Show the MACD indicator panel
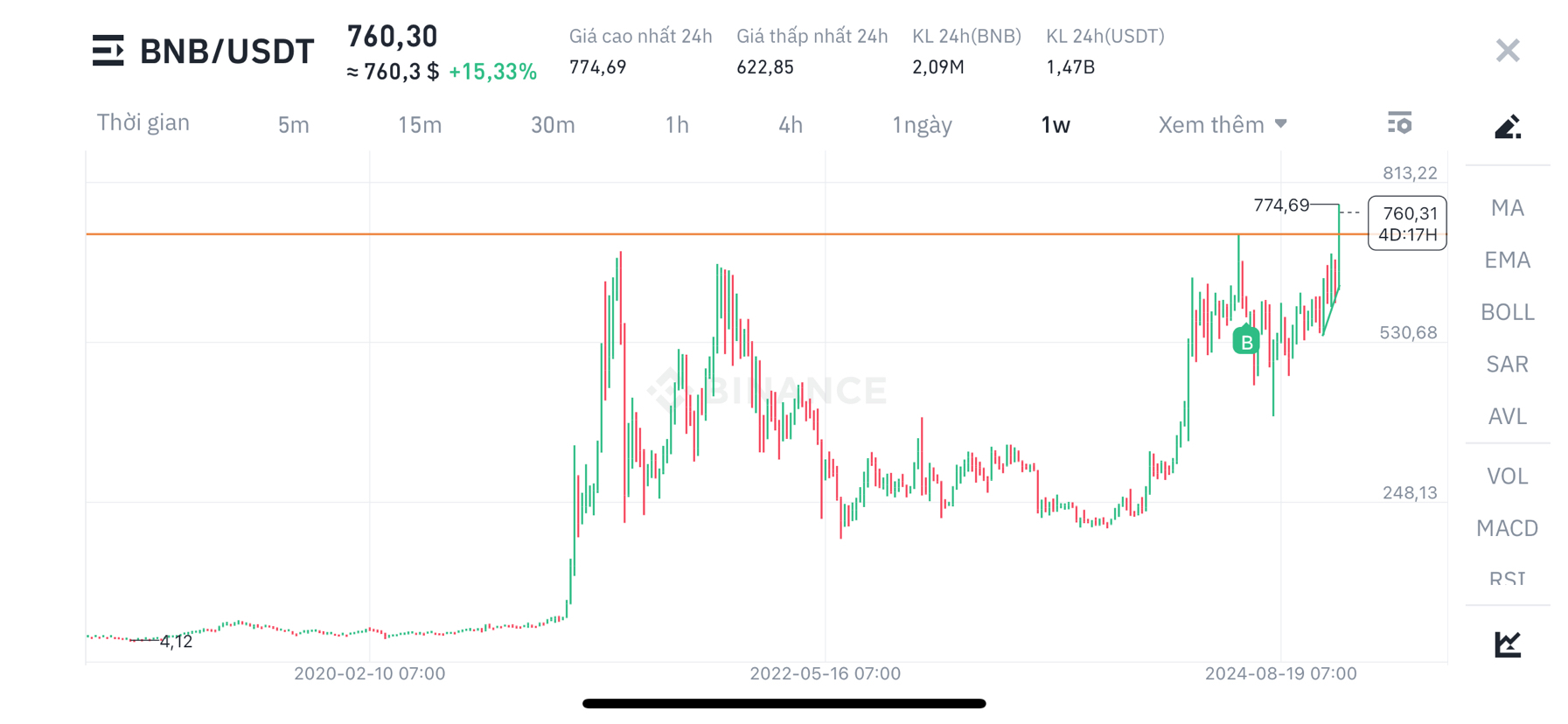This screenshot has width=1568, height=724. point(1506,528)
